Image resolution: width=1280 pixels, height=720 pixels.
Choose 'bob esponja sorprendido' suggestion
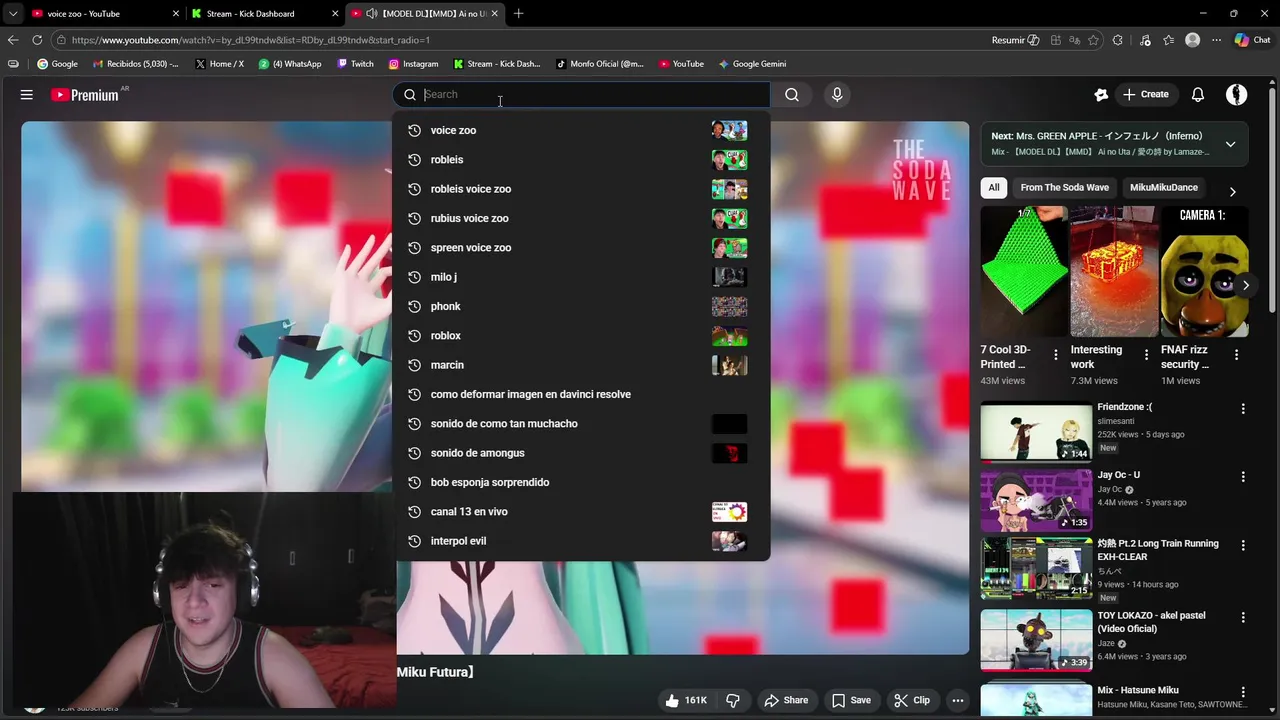point(581,482)
